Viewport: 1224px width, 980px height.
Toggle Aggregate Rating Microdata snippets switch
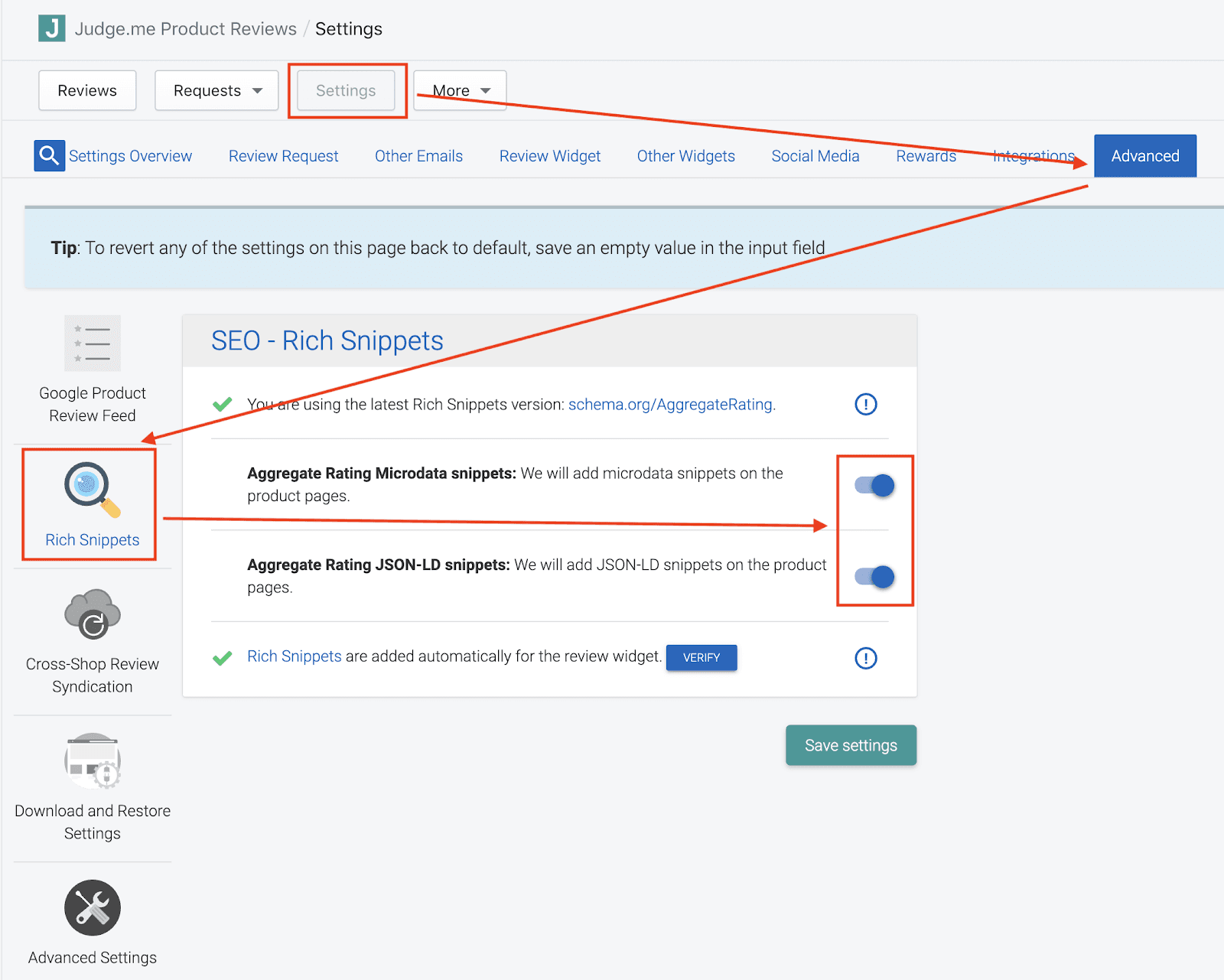pyautogui.click(x=874, y=485)
